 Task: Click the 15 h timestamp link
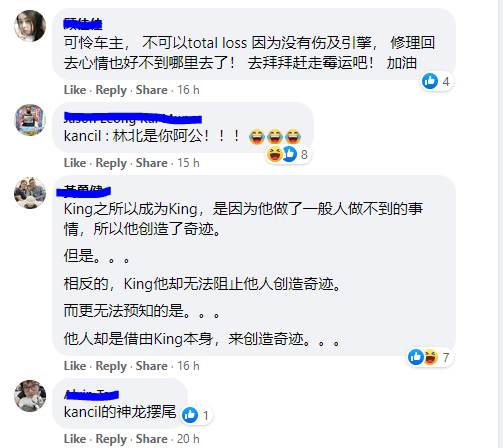click(188, 163)
